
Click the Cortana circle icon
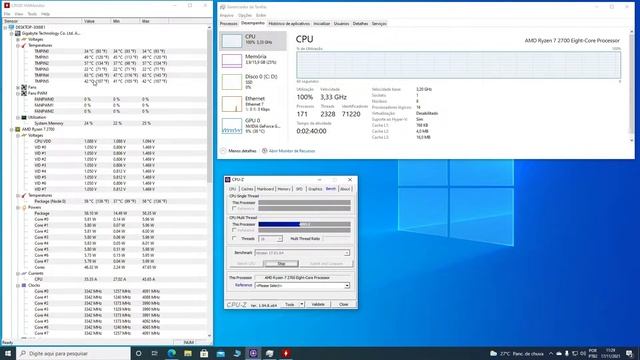coord(138,353)
